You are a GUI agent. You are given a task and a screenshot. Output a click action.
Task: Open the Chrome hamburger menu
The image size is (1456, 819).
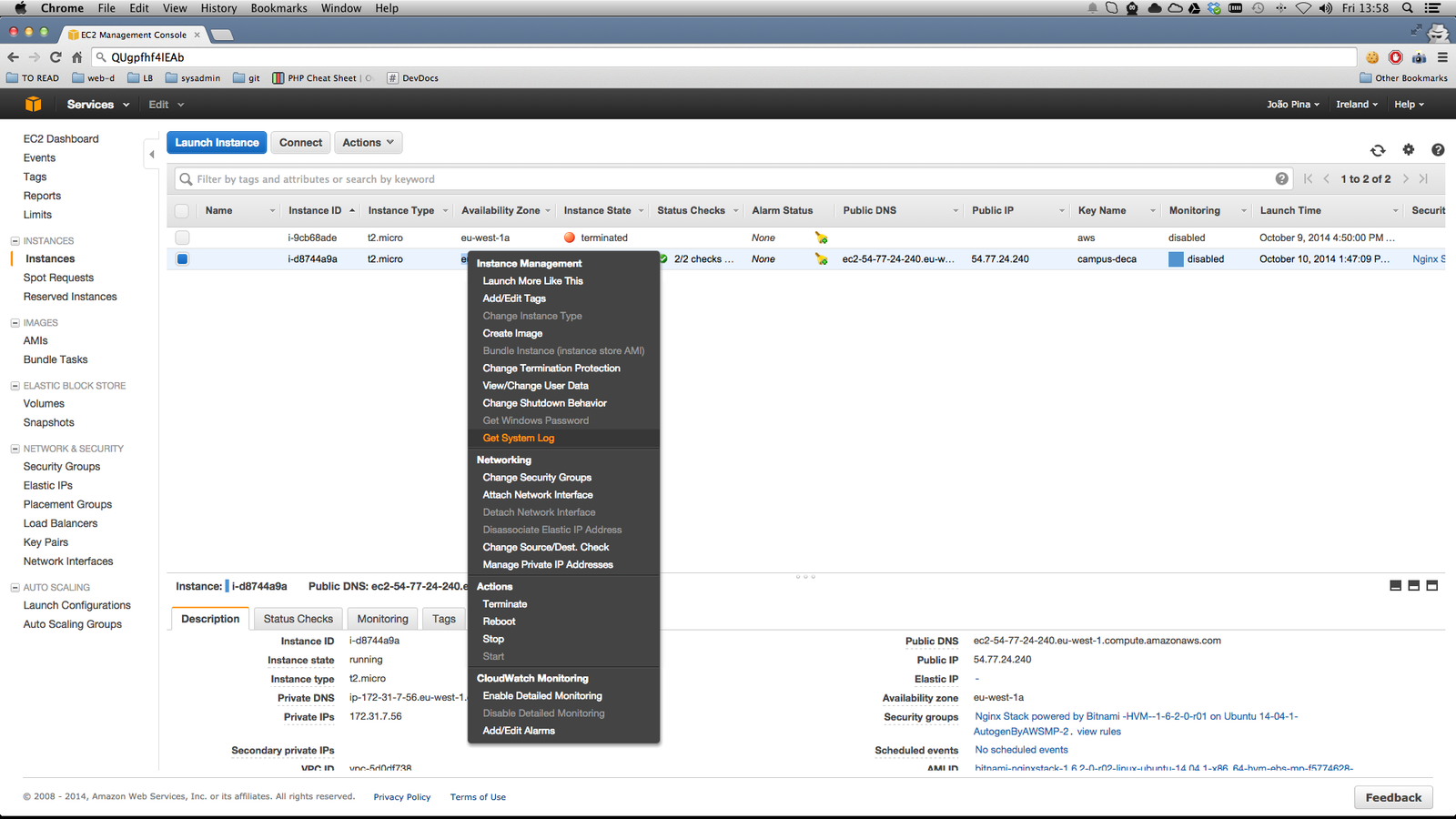1442,57
